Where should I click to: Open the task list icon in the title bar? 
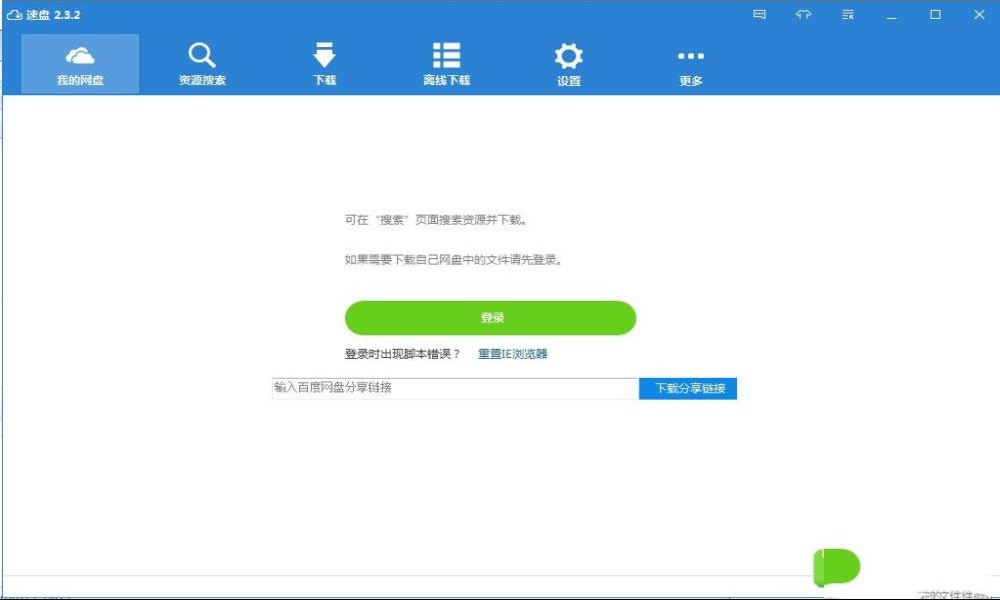pyautogui.click(x=845, y=14)
